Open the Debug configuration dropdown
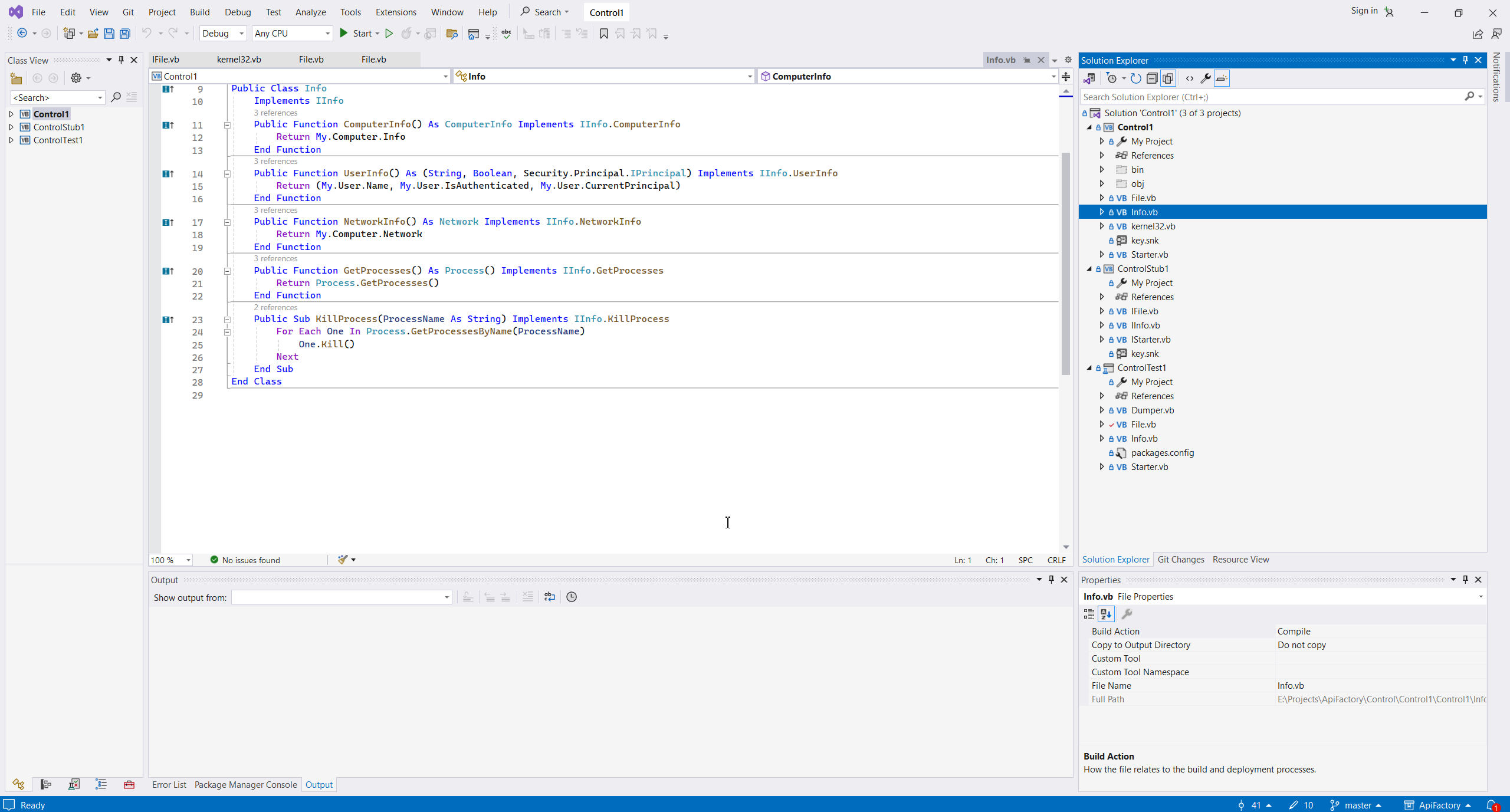Image resolution: width=1510 pixels, height=812 pixels. coord(223,34)
